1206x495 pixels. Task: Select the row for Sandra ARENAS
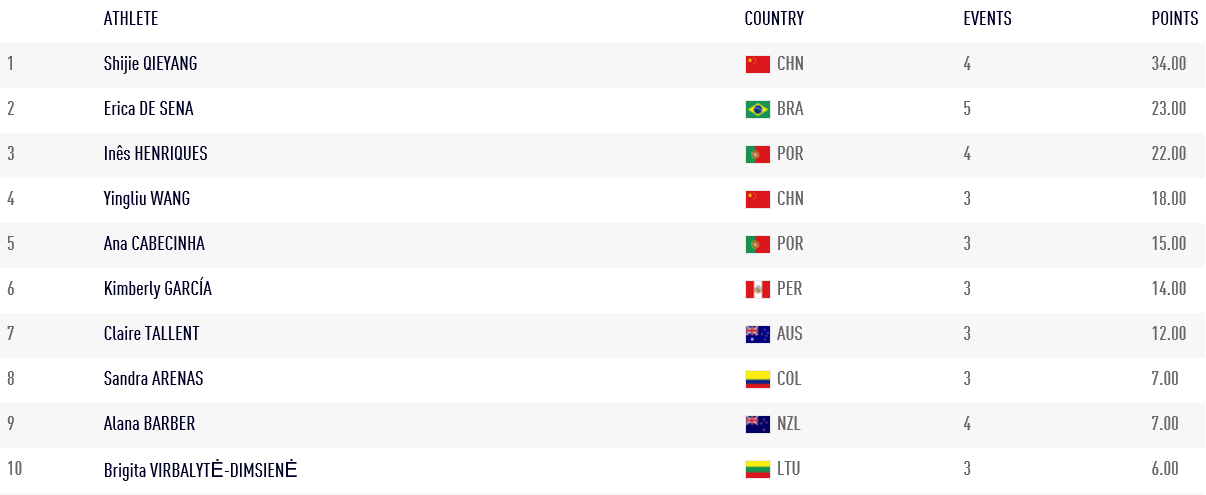(x=603, y=379)
